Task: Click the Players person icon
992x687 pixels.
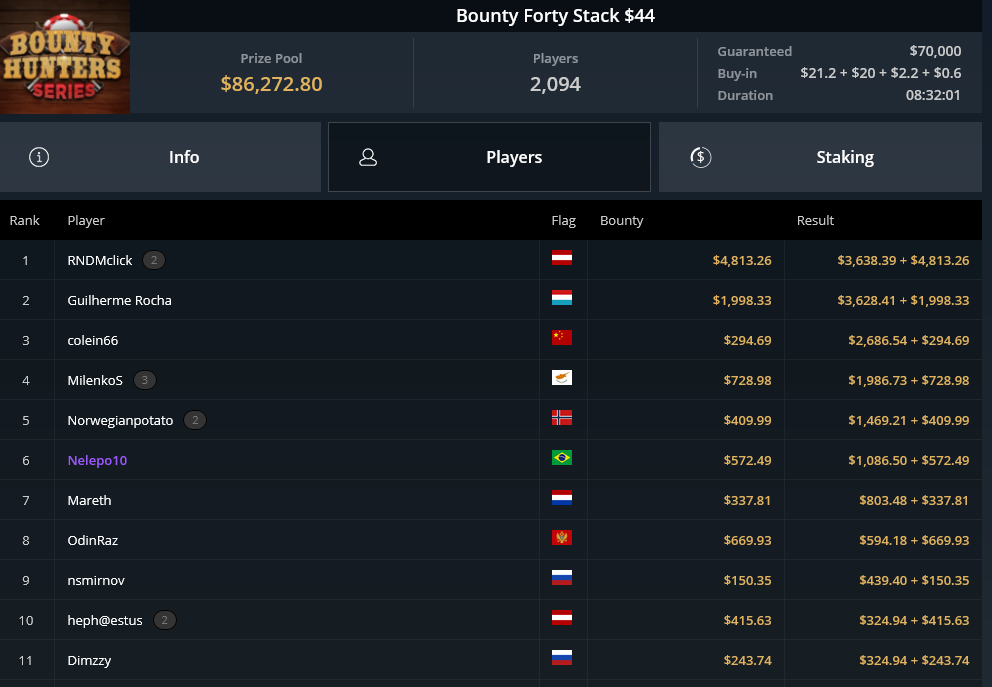Action: point(368,158)
